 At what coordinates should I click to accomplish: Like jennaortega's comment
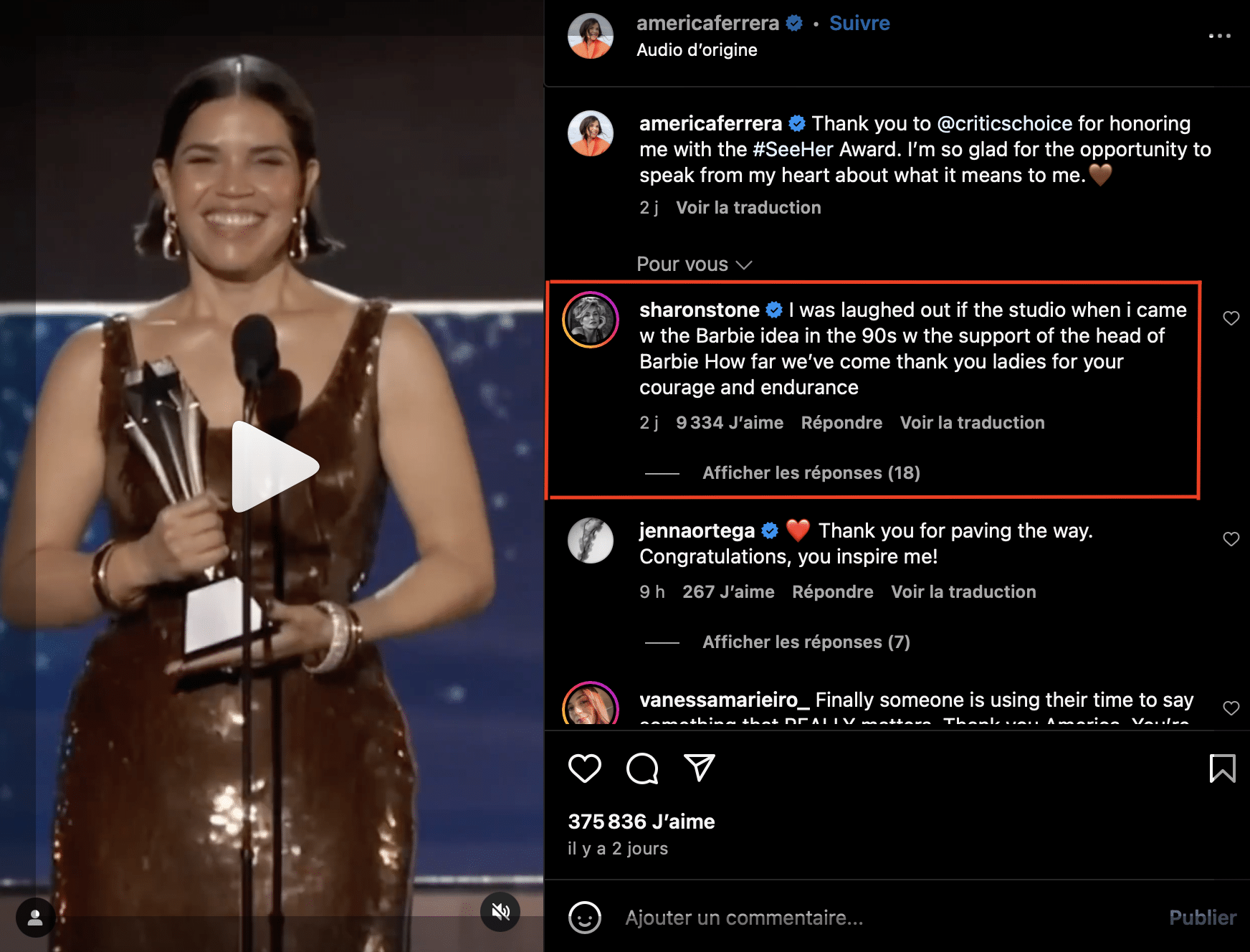[x=1231, y=539]
